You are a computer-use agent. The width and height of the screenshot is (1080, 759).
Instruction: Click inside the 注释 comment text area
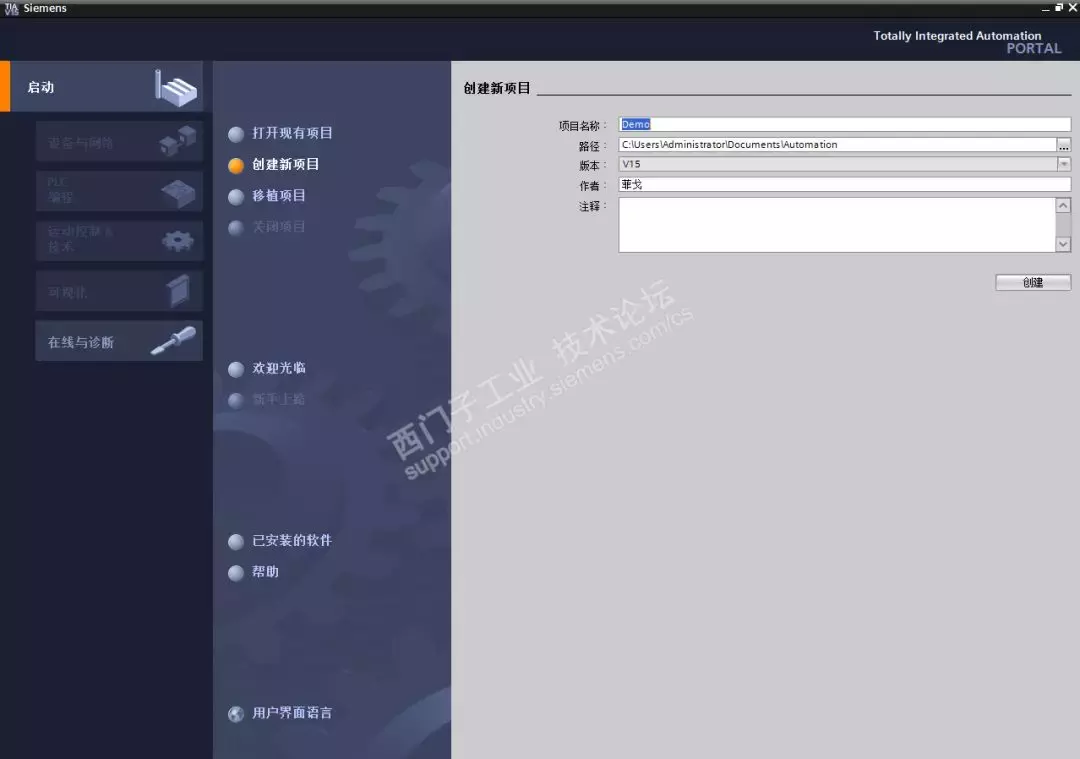837,225
